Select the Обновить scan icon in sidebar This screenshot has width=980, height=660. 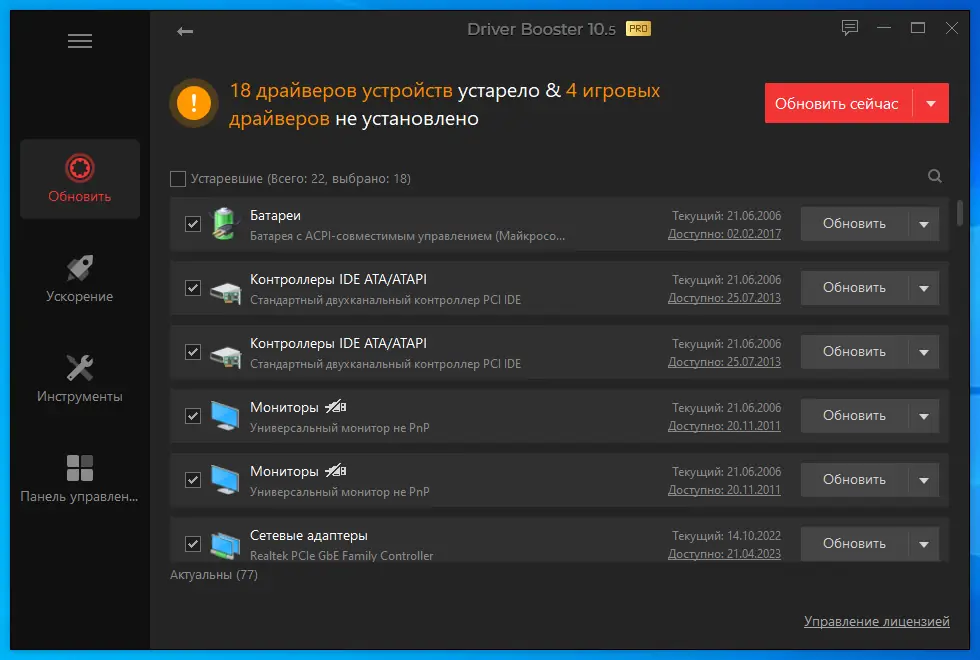(x=79, y=179)
